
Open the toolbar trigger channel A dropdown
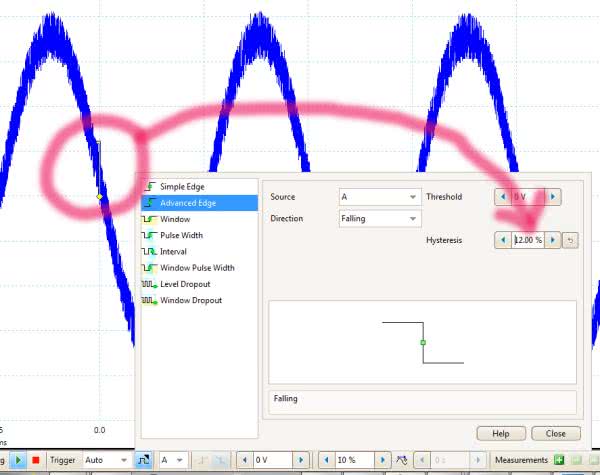coord(177,460)
